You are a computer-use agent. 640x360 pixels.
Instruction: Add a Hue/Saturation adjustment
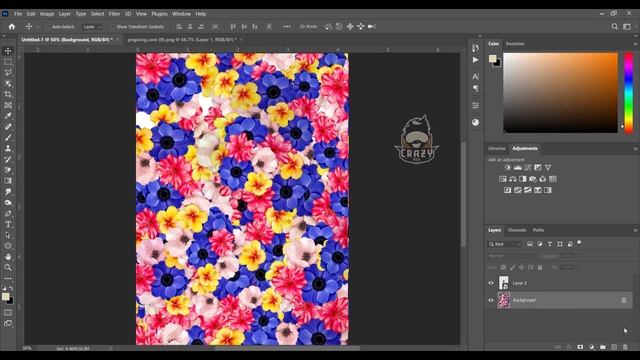[x=502, y=179]
